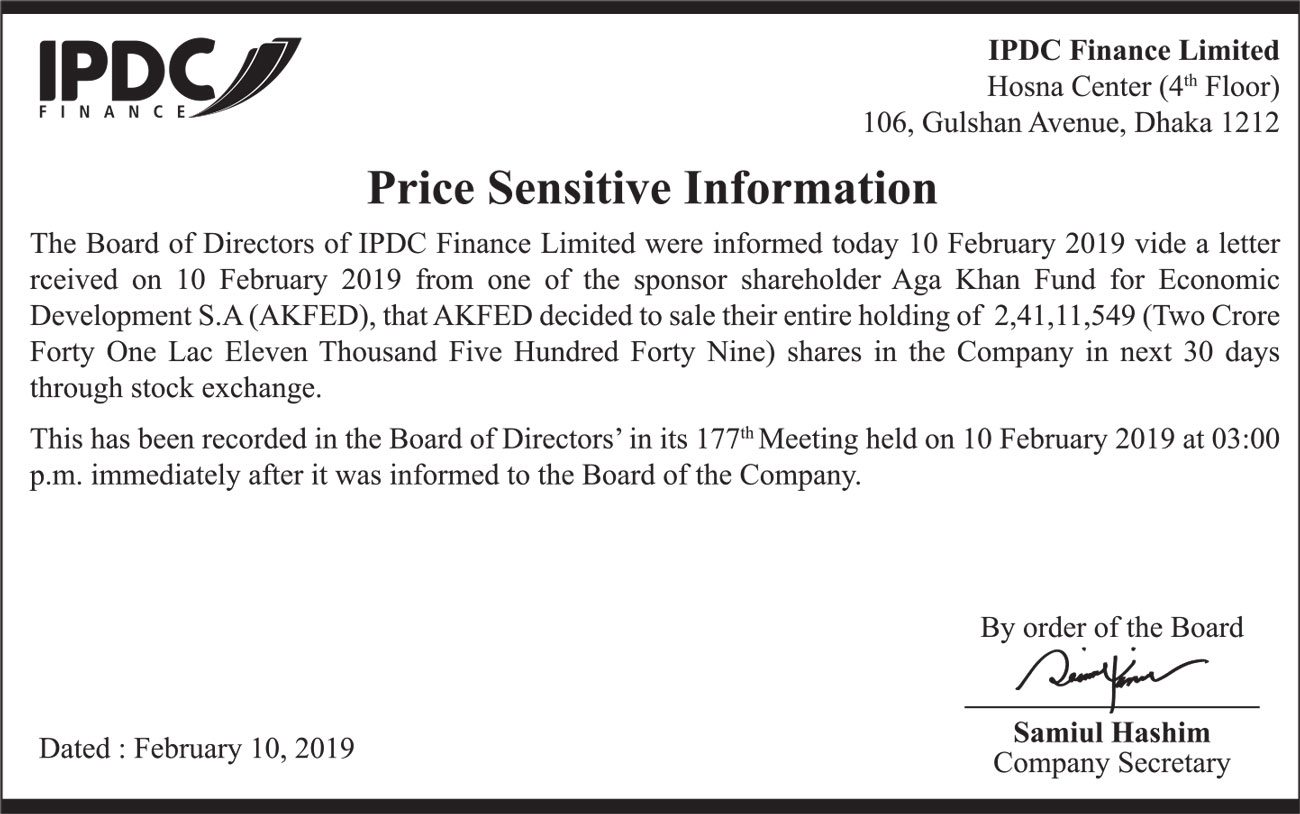Click the "Company Secretary" title
Image resolution: width=1300 pixels, height=814 pixels.
pos(1111,764)
